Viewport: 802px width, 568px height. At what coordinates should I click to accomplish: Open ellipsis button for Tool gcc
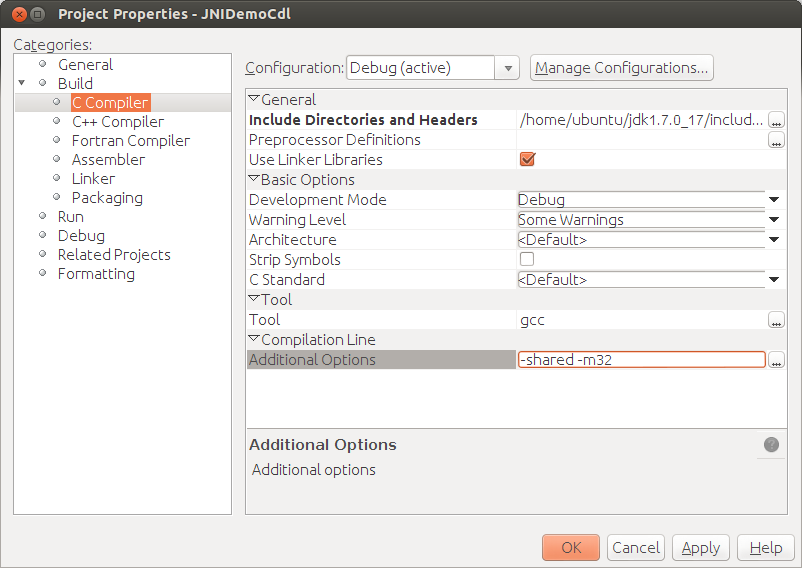tap(776, 320)
